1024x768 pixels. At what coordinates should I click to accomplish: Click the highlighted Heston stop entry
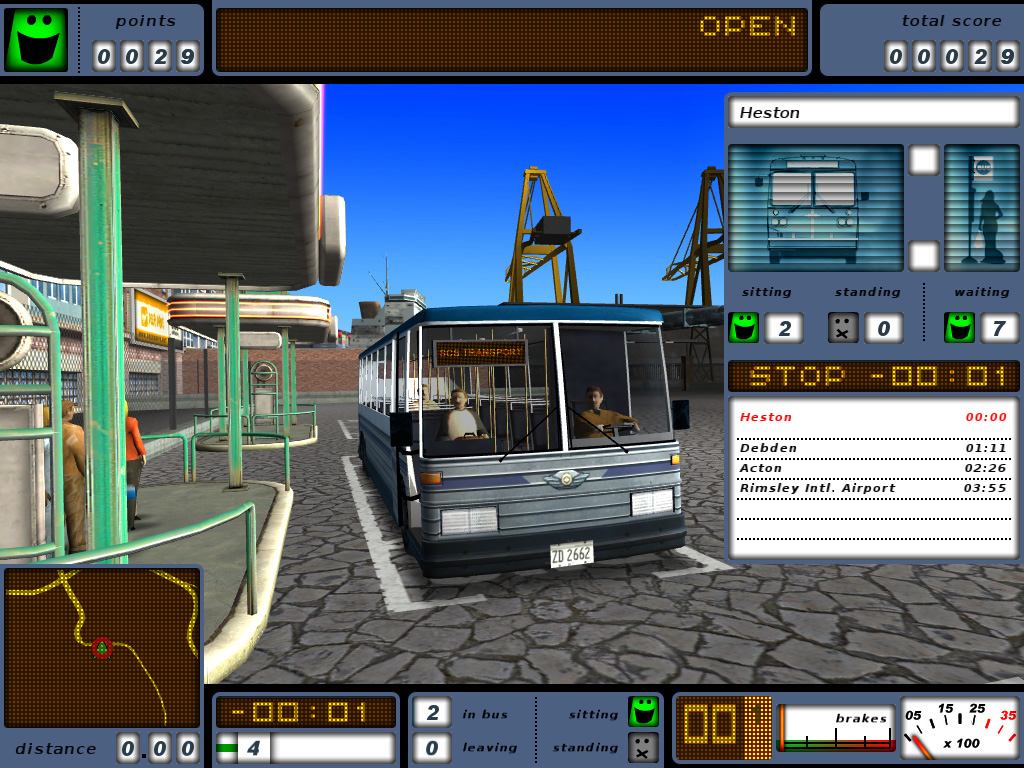(x=873, y=417)
